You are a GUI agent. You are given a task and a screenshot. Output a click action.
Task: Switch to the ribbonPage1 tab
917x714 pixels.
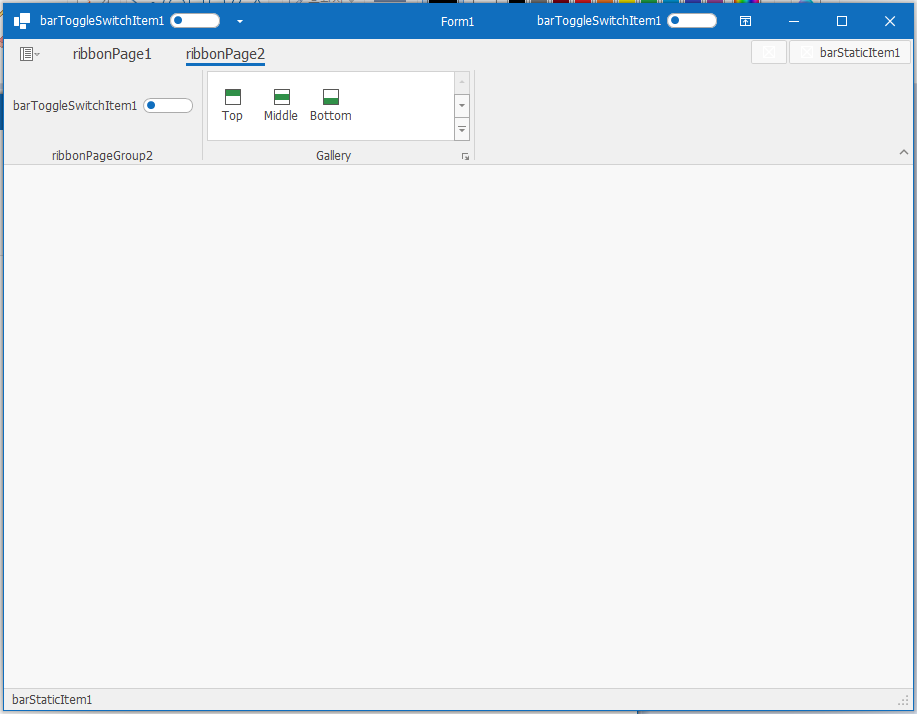(x=112, y=54)
